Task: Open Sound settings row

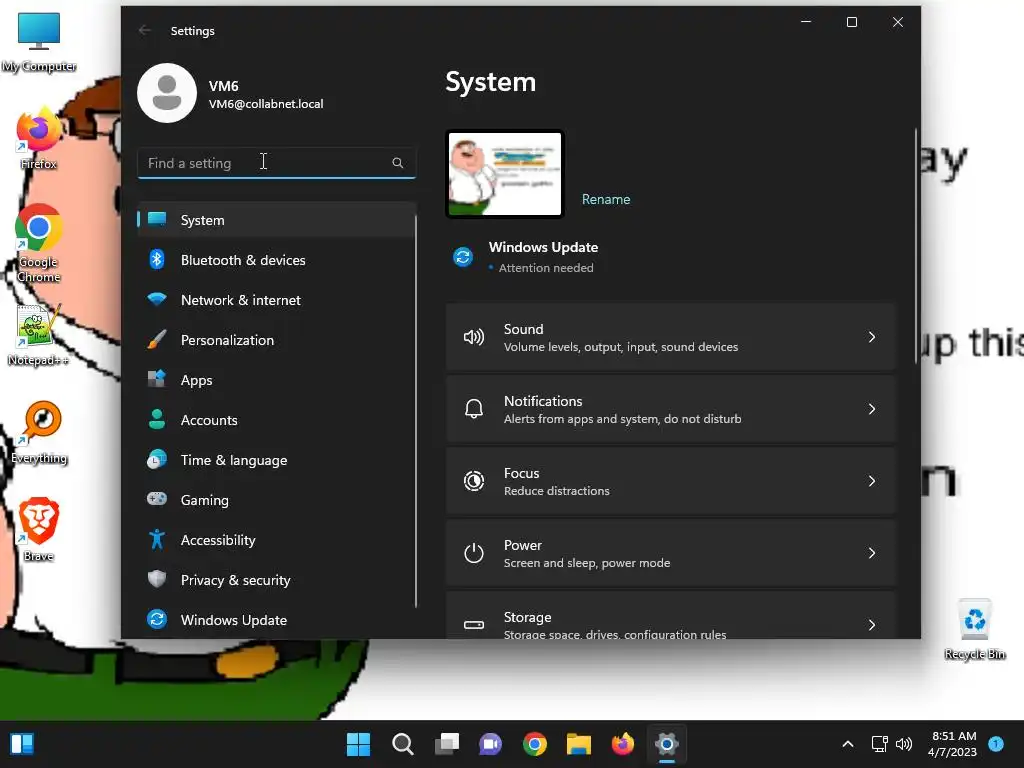Action: (670, 337)
